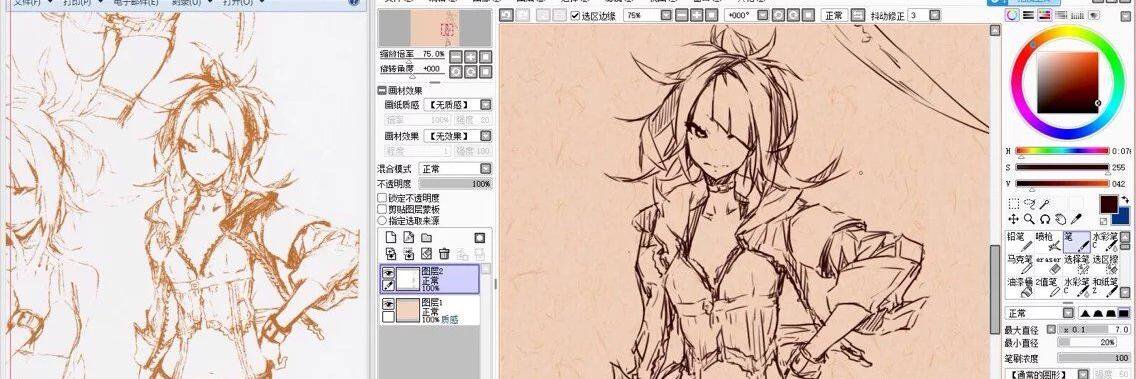The height and width of the screenshot is (379, 1136).
Task: Add a layer mask
Action: [480, 238]
